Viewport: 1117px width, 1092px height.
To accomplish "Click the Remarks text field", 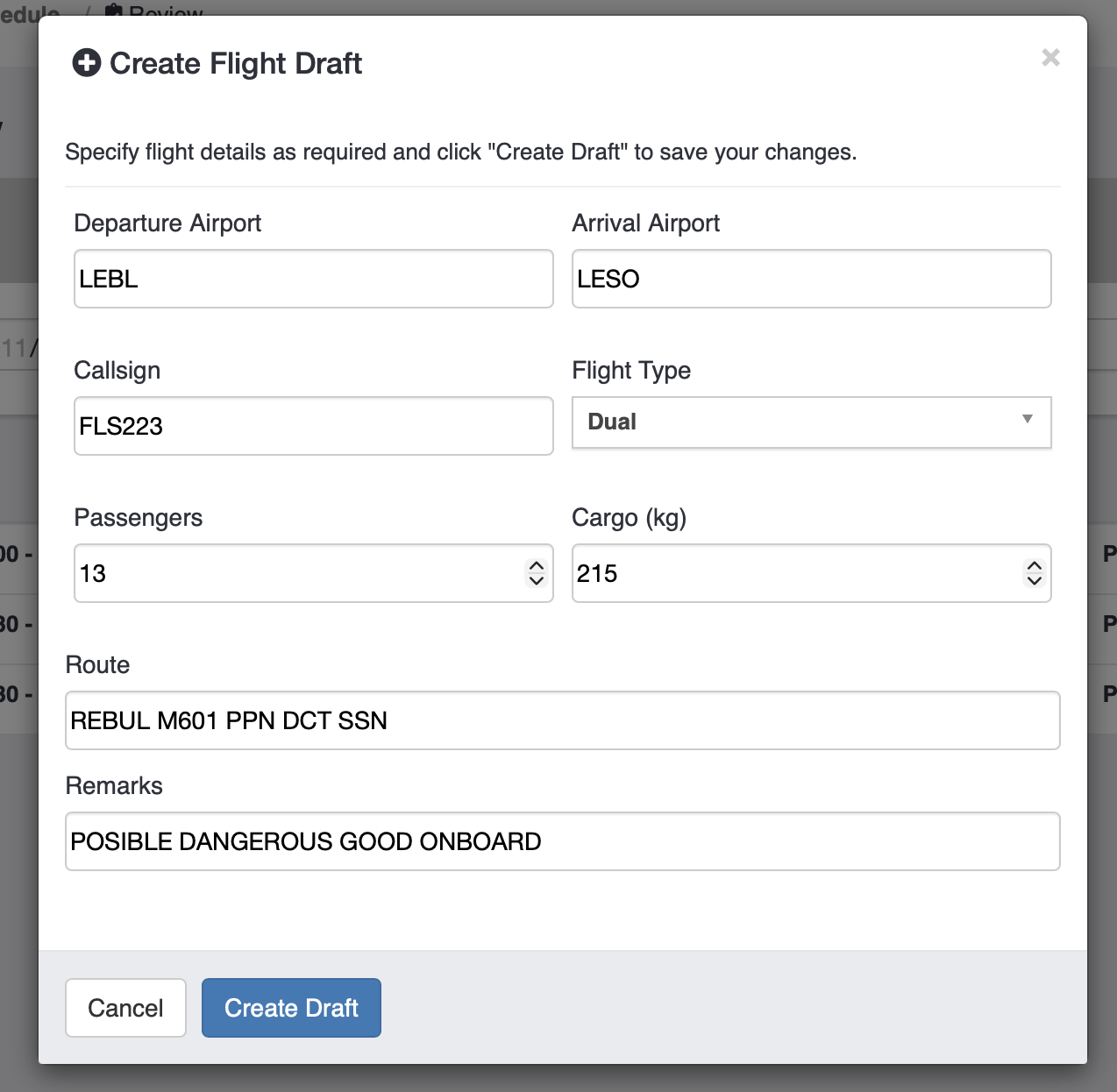I will pyautogui.click(x=562, y=841).
